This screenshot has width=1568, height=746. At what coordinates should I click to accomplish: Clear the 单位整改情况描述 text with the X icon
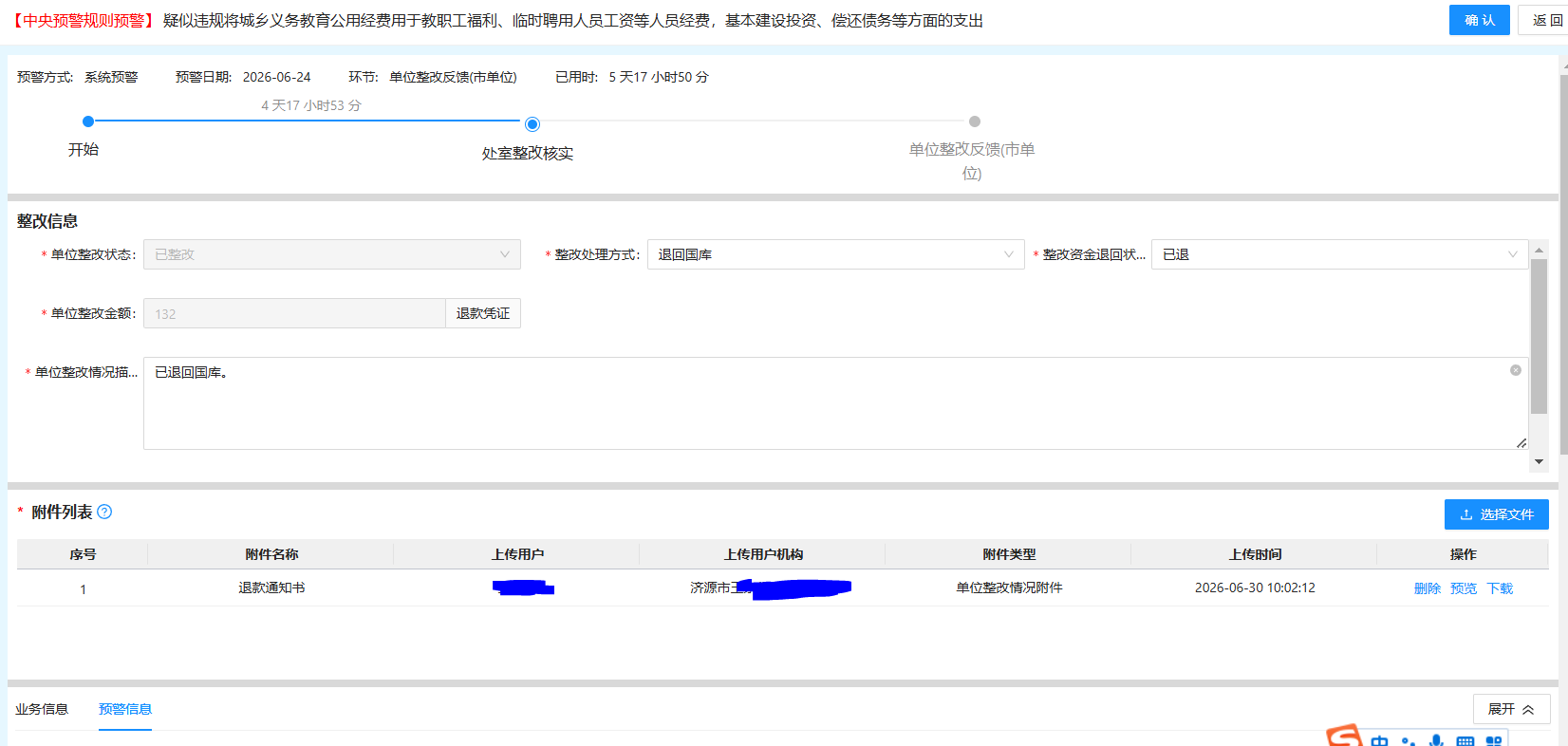click(1516, 370)
